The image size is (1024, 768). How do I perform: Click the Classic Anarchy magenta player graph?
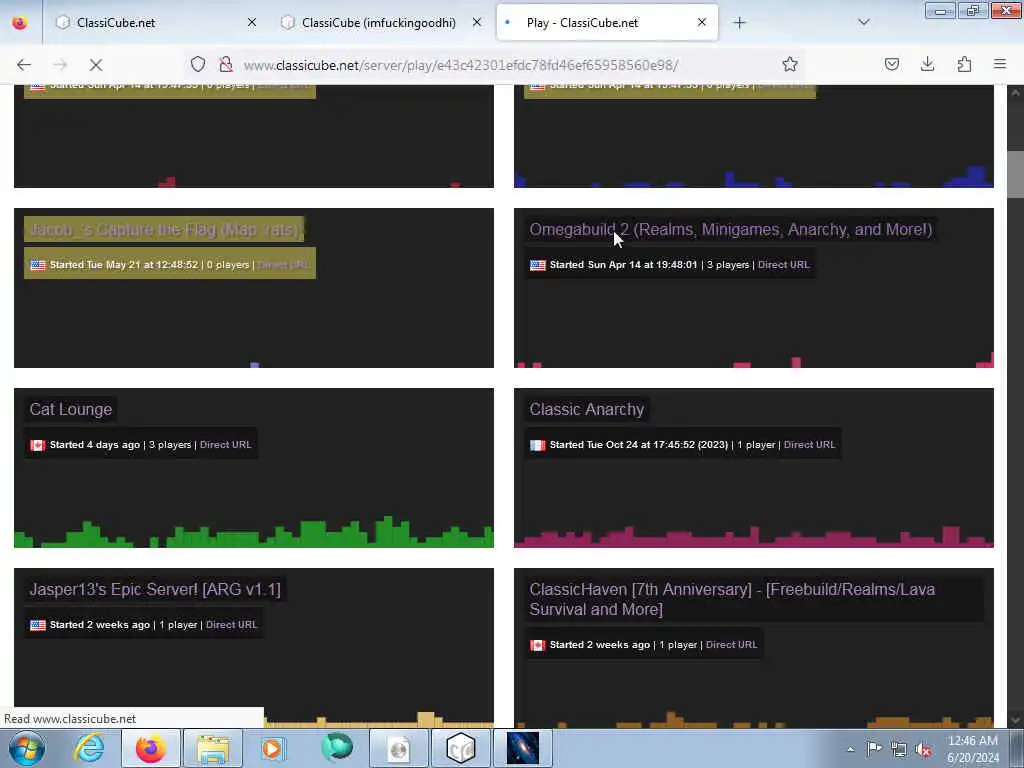[754, 537]
